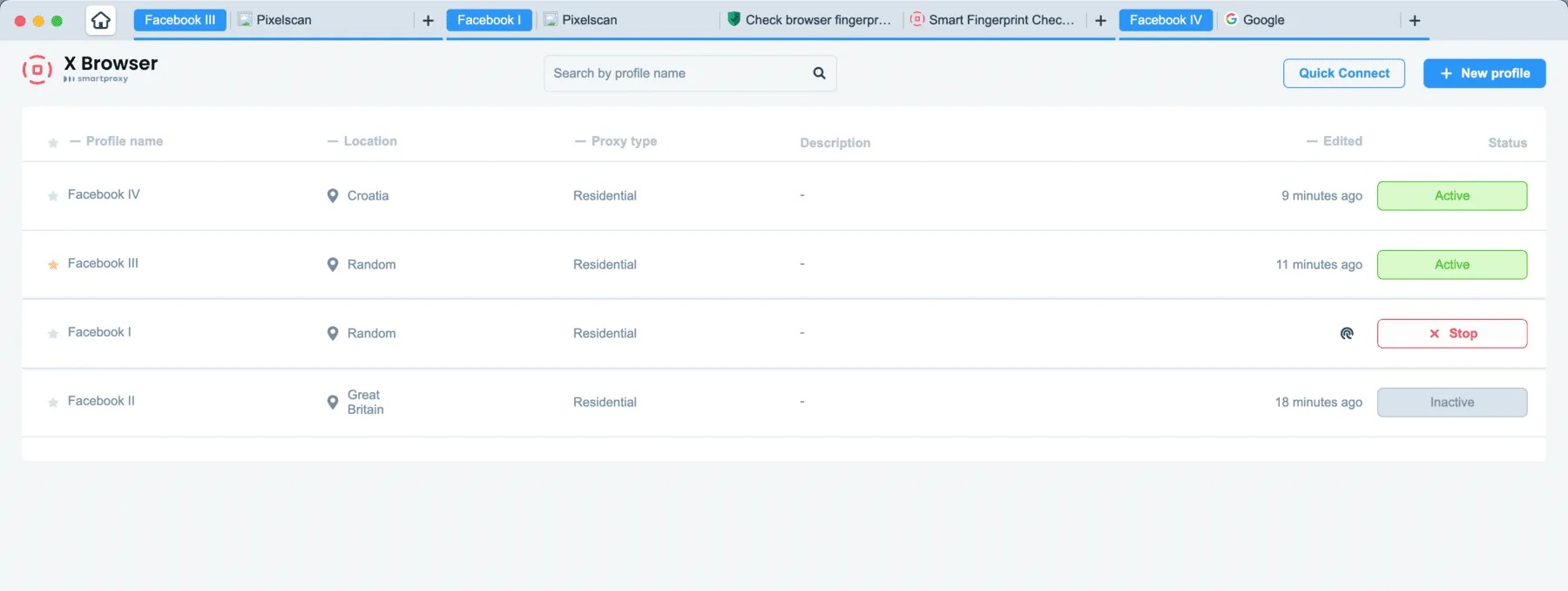Toggle favorite star for Facebook II
The width and height of the screenshot is (1568, 591).
pyautogui.click(x=53, y=402)
